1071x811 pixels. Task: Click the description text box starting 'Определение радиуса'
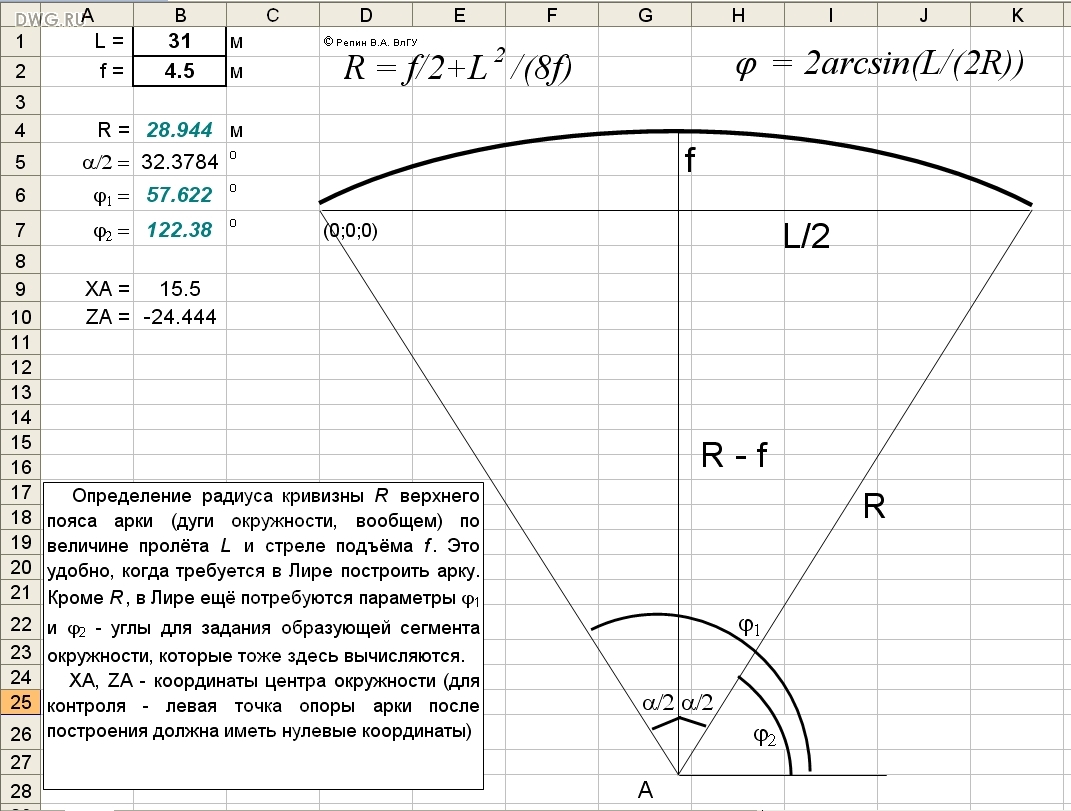click(x=264, y=635)
